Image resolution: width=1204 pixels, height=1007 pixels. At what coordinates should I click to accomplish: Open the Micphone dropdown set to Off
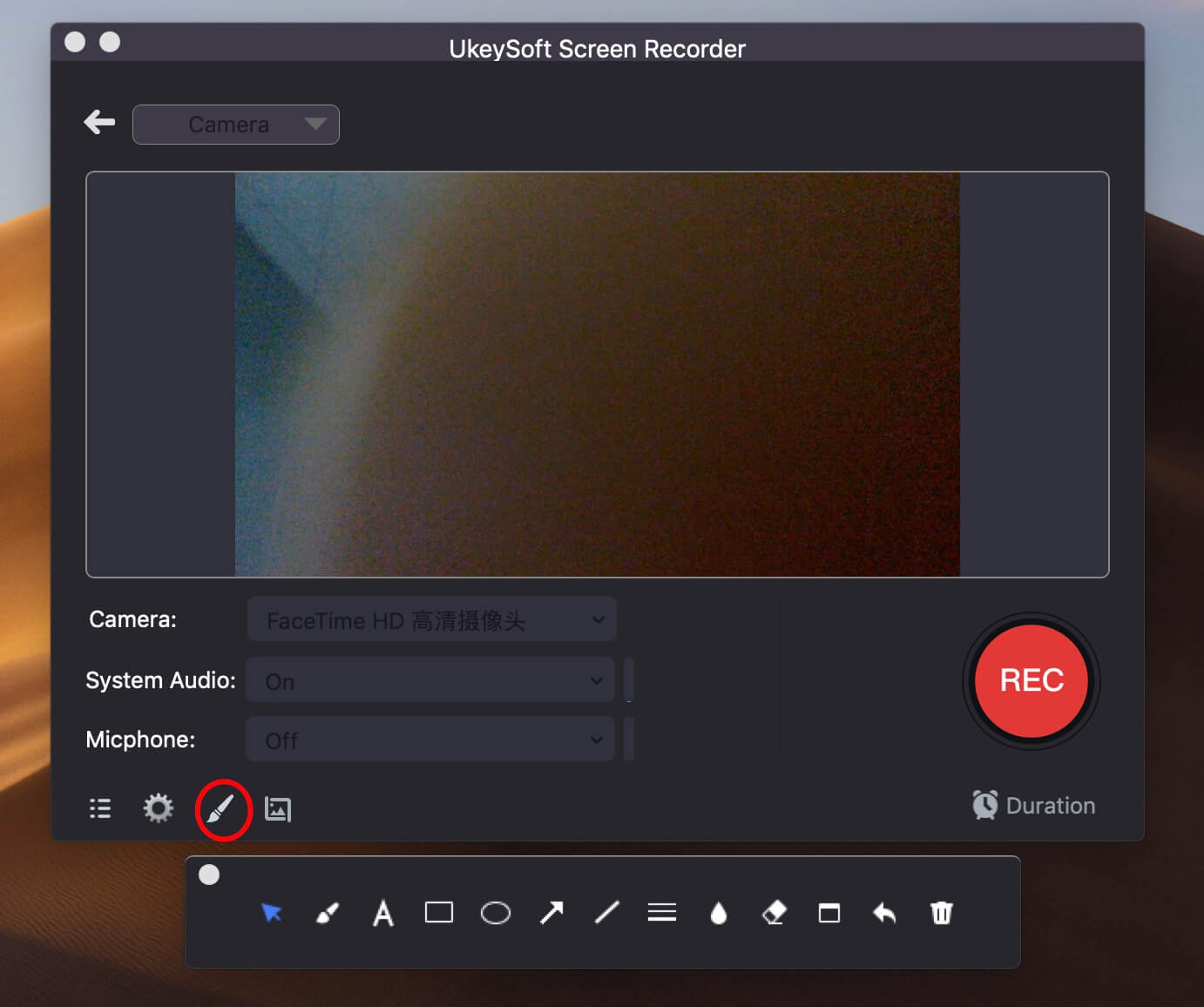point(430,740)
